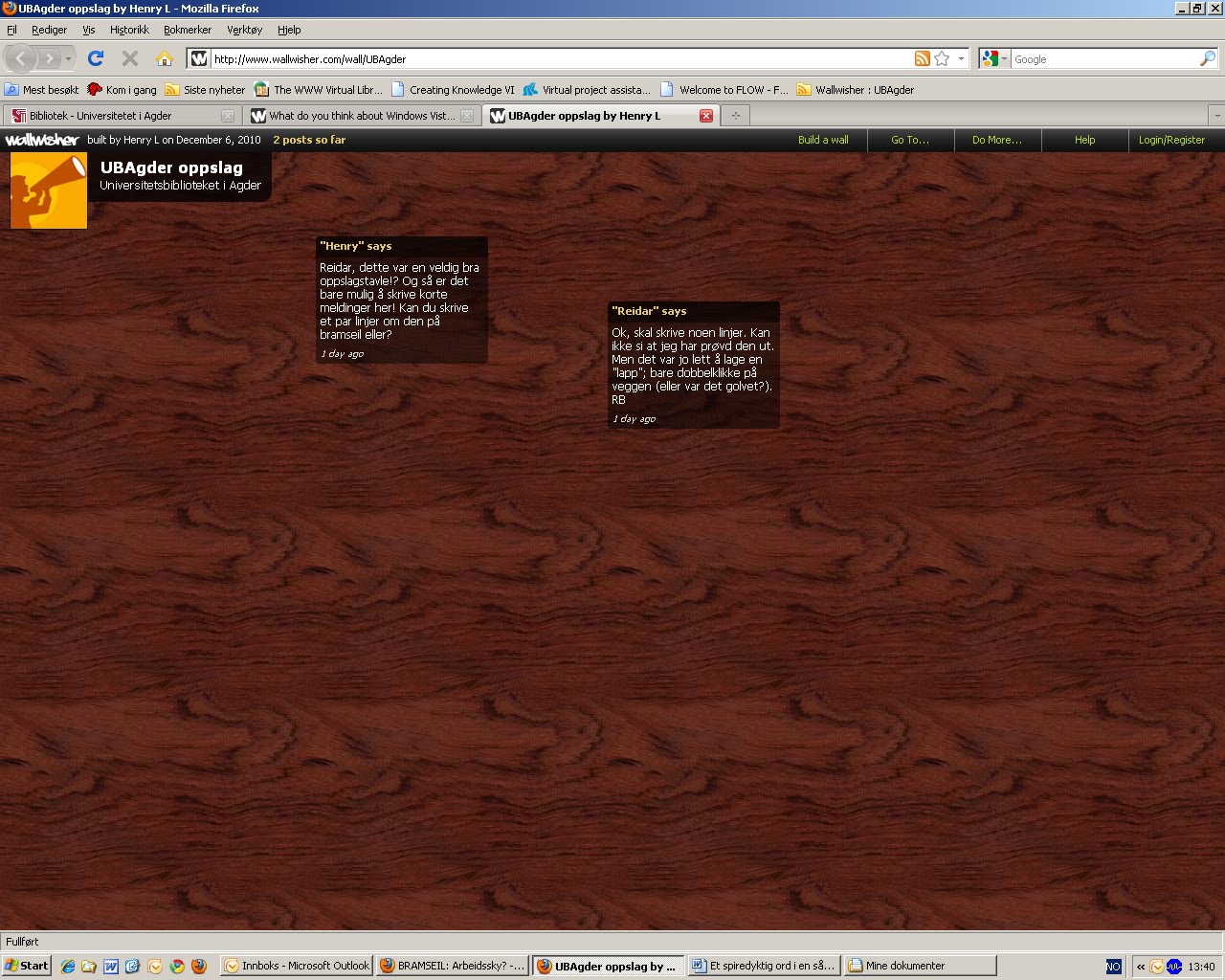The width and height of the screenshot is (1225, 980).
Task: Go to the Home page icon
Action: [x=165, y=58]
